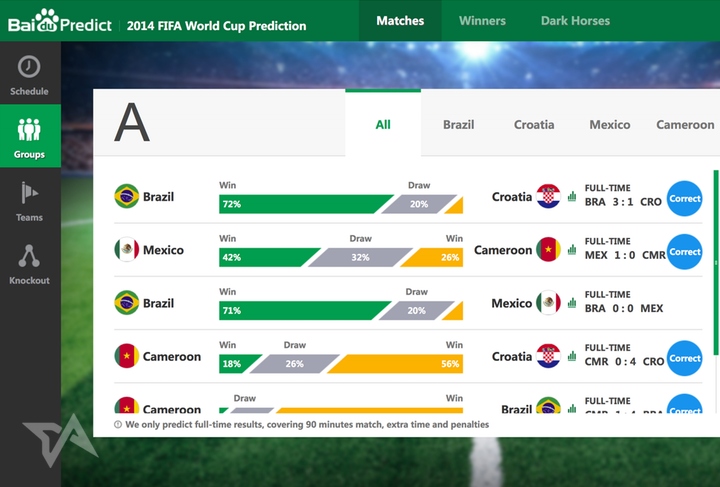
Task: Select the Groups people icon
Action: [29, 129]
